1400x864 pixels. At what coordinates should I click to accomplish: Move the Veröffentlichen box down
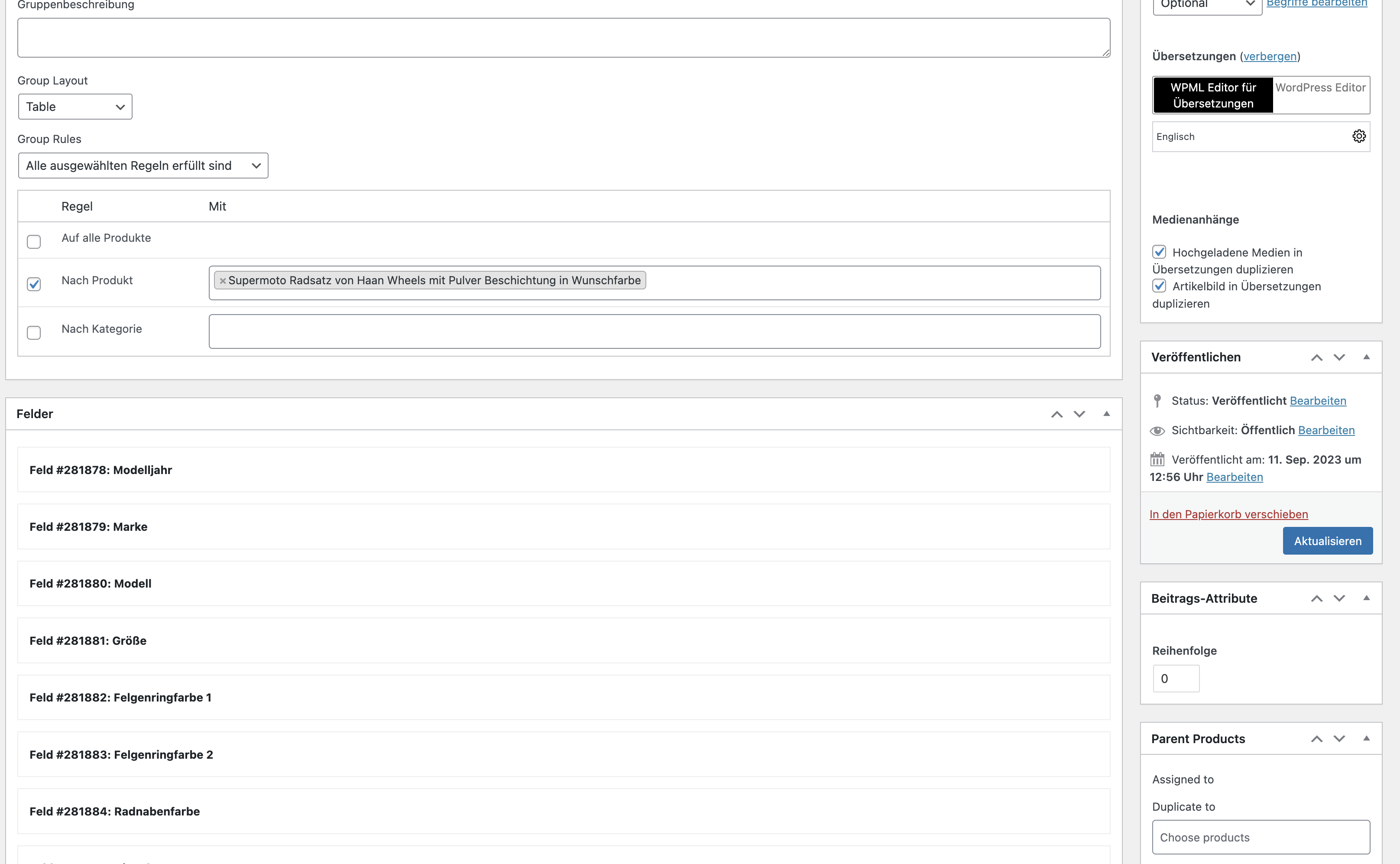(1338, 357)
